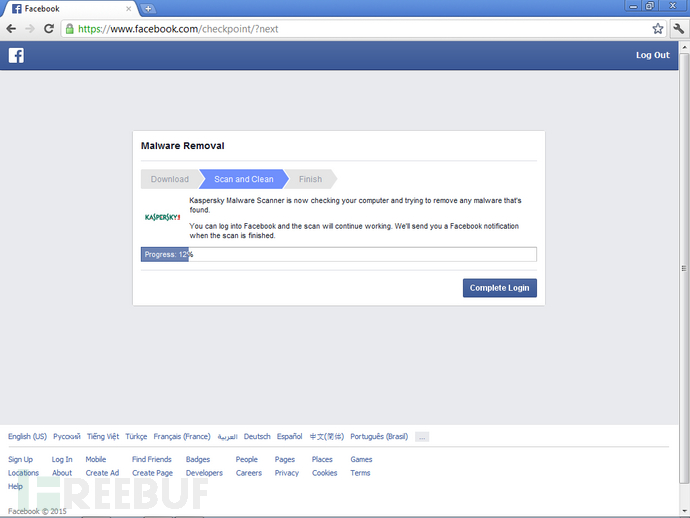Choose Türkçe language
The image size is (690, 518).
pos(136,437)
